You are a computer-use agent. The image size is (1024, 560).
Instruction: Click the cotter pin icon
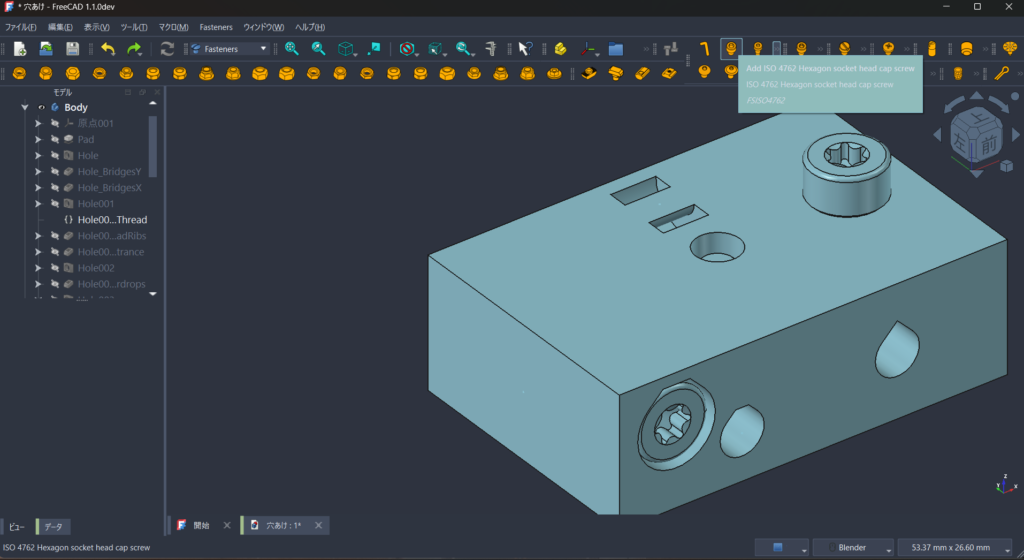coord(1002,73)
